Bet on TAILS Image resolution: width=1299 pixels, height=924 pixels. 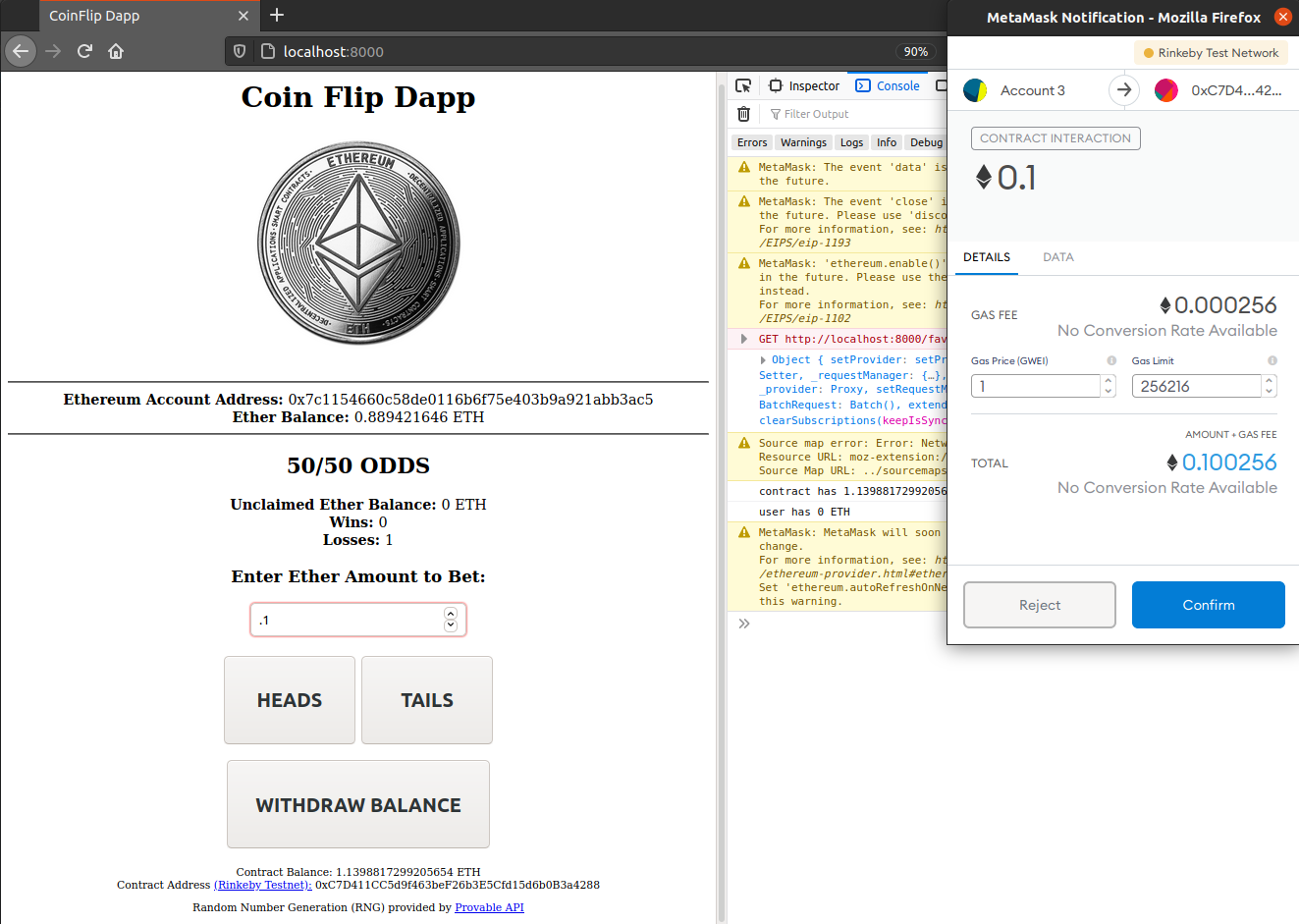point(427,700)
